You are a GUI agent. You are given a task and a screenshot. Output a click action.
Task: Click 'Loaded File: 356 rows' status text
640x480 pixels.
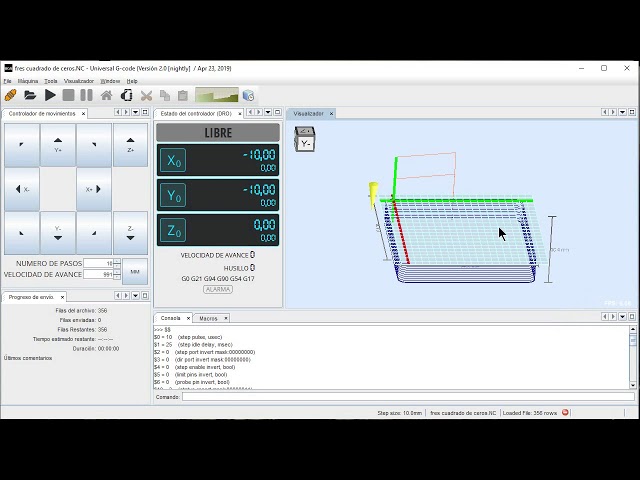pos(530,413)
